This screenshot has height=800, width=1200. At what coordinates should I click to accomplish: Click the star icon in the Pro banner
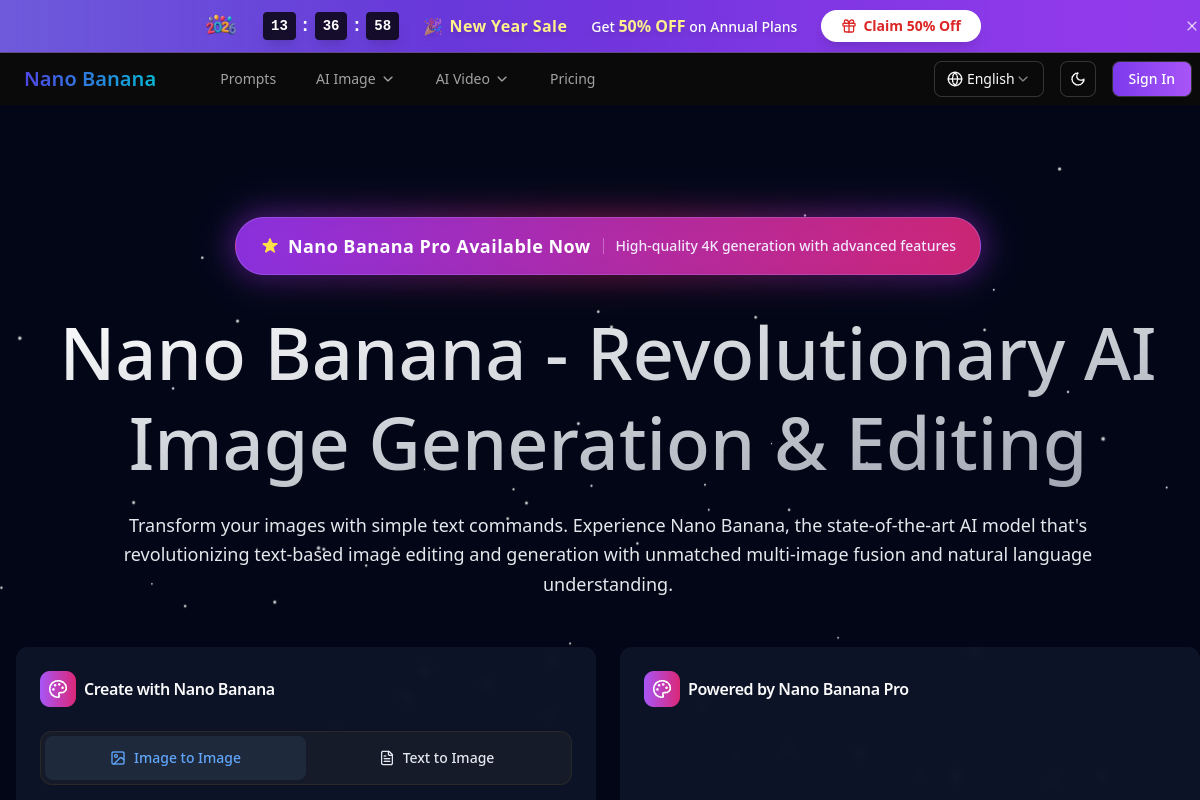click(x=269, y=245)
